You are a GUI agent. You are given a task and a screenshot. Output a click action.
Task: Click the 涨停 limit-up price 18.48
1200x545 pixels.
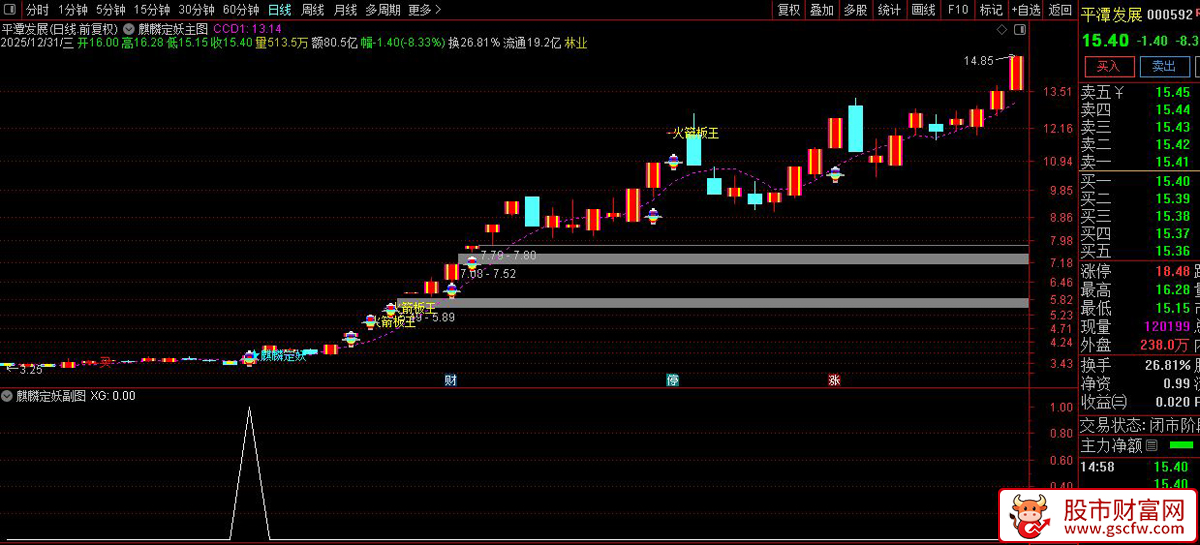click(x=1175, y=271)
